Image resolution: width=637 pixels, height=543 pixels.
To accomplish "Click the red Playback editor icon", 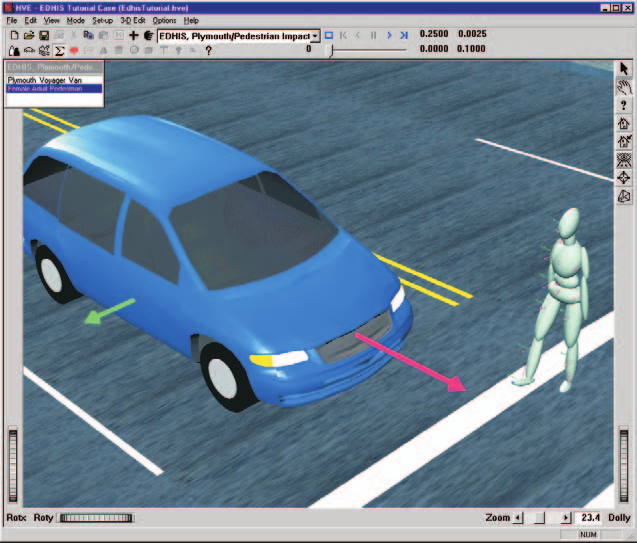I will (74, 51).
